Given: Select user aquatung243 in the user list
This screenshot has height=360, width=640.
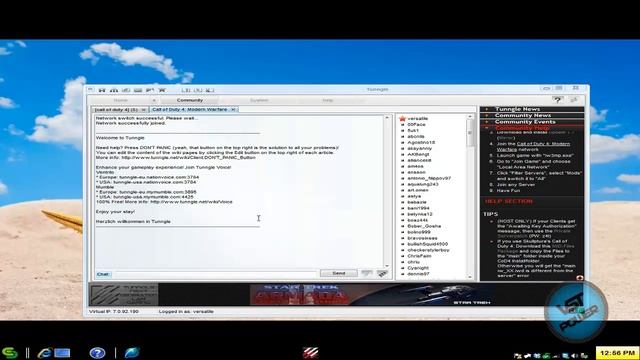Looking at the screenshot, I should pyautogui.click(x=423, y=184).
